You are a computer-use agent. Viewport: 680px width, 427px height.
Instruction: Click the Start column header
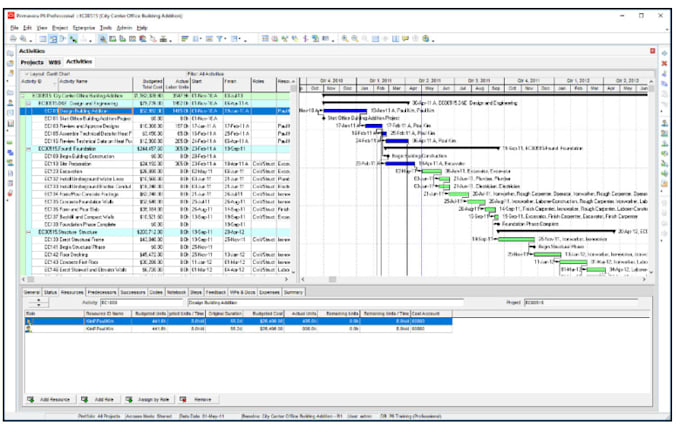click(x=207, y=84)
